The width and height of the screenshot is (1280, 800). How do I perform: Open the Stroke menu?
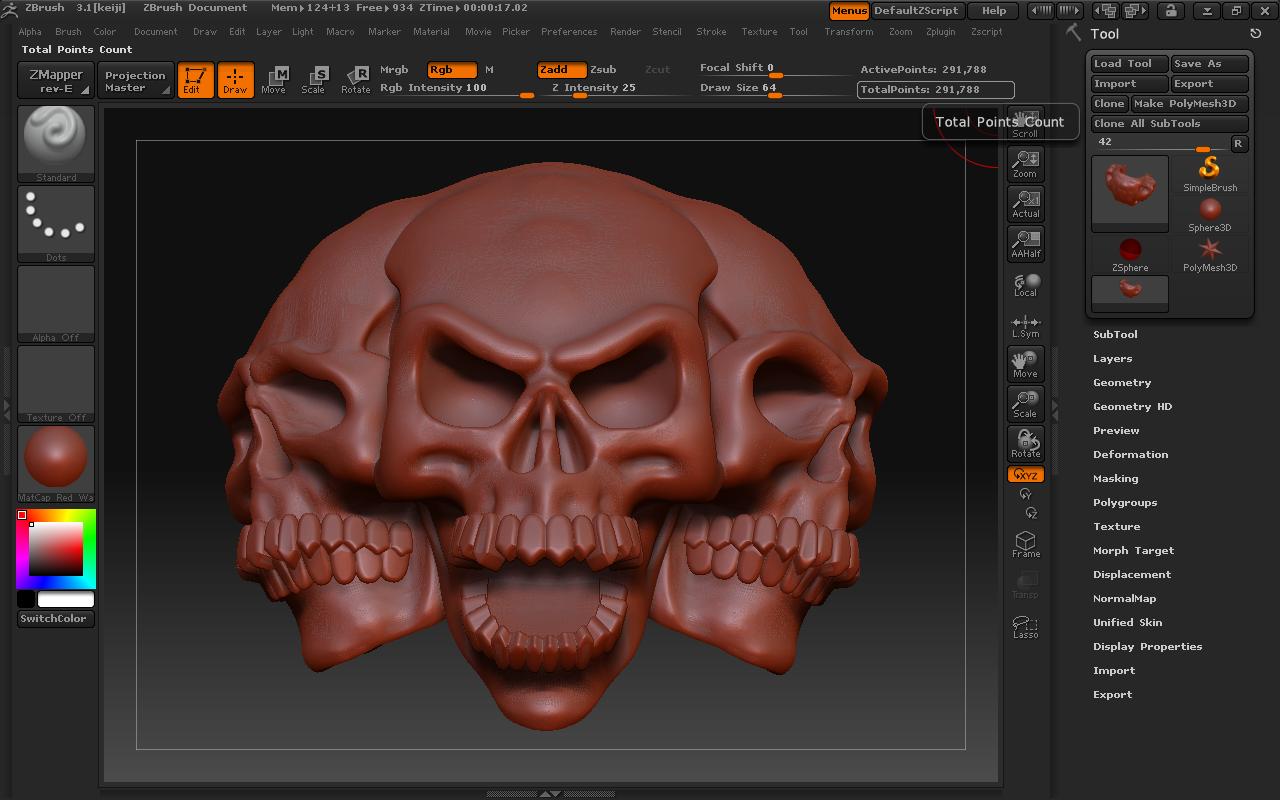[711, 32]
